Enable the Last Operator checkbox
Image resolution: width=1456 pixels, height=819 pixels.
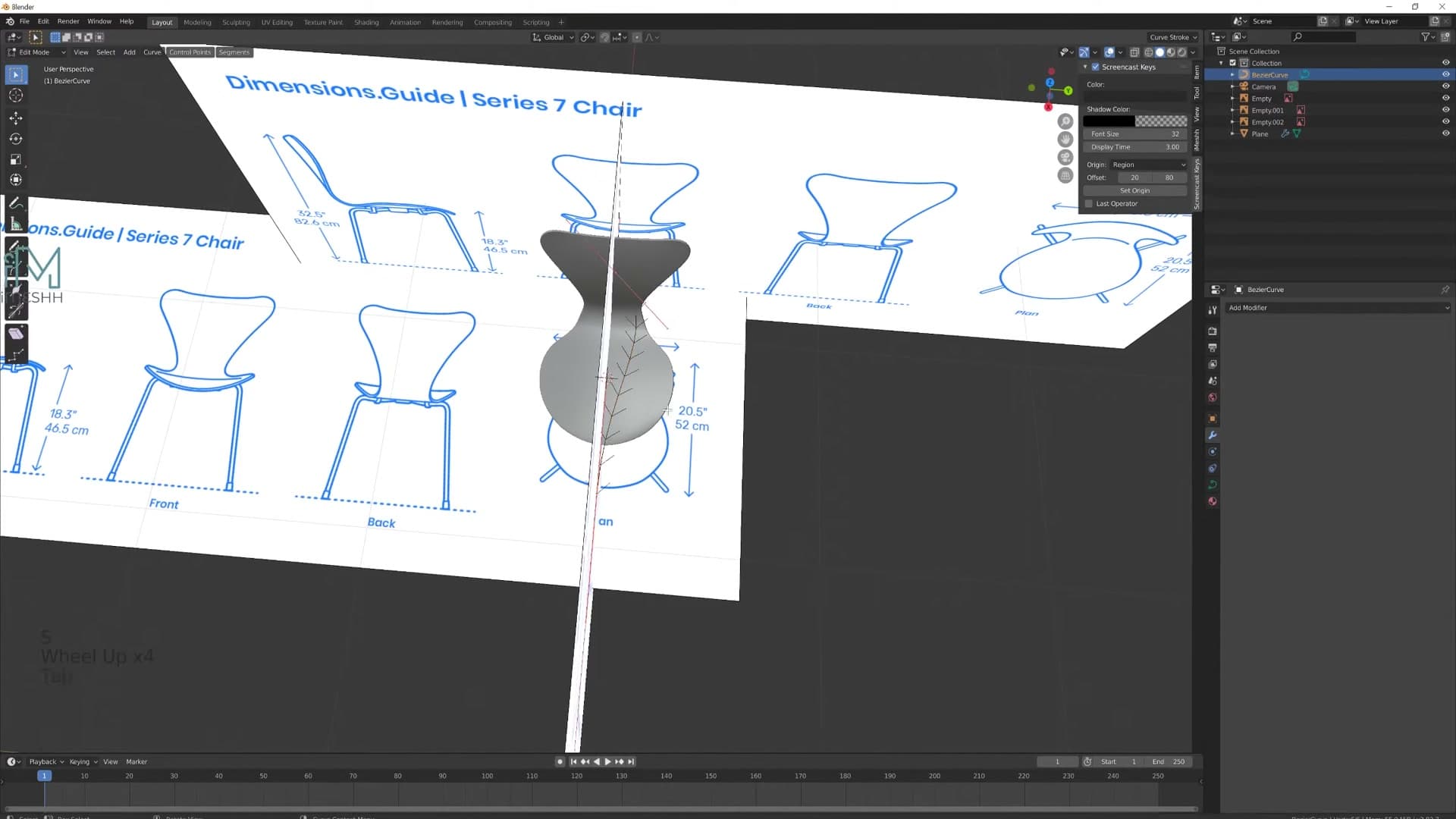(x=1089, y=203)
